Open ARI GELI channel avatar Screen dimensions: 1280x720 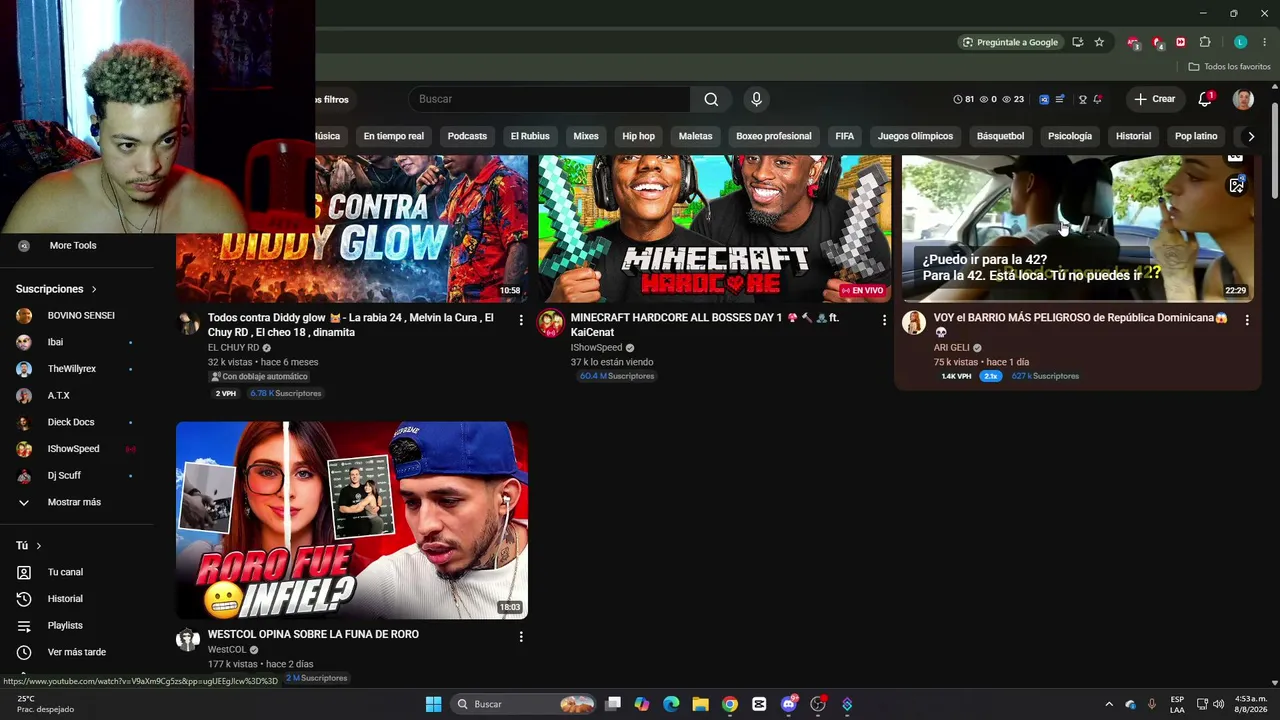pos(914,322)
